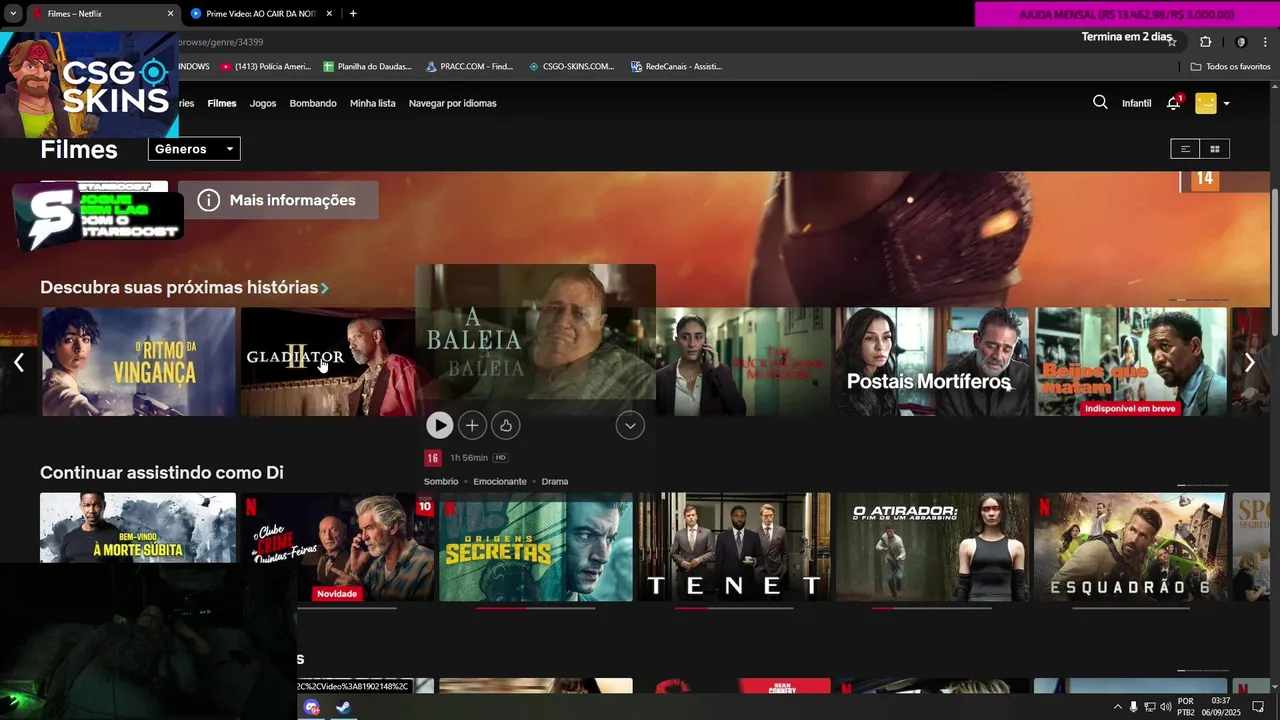
Task: Open Minha lista
Action: pyautogui.click(x=372, y=103)
